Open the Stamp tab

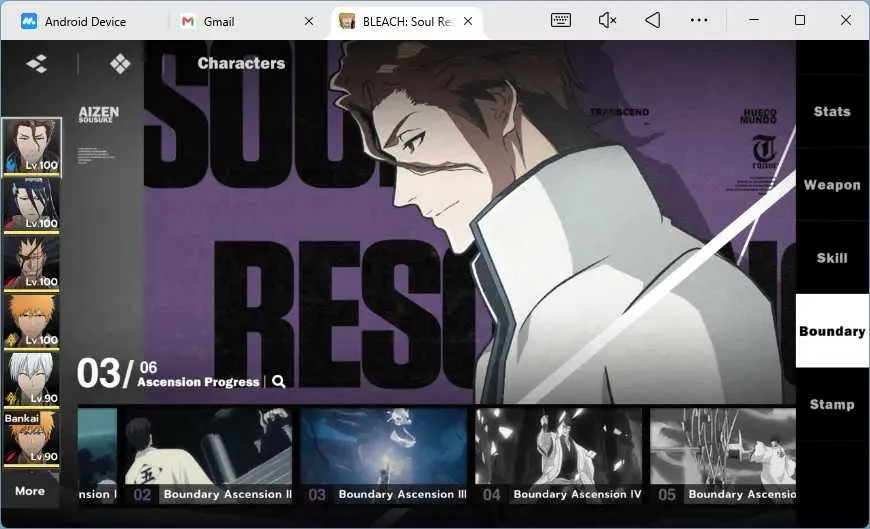coord(832,404)
